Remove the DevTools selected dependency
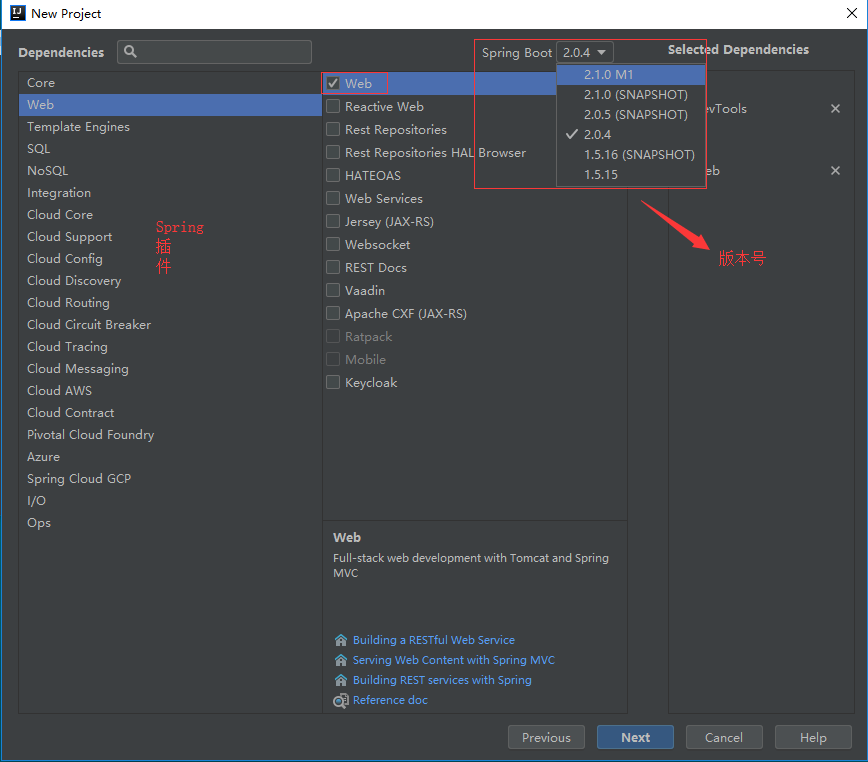 tap(835, 109)
